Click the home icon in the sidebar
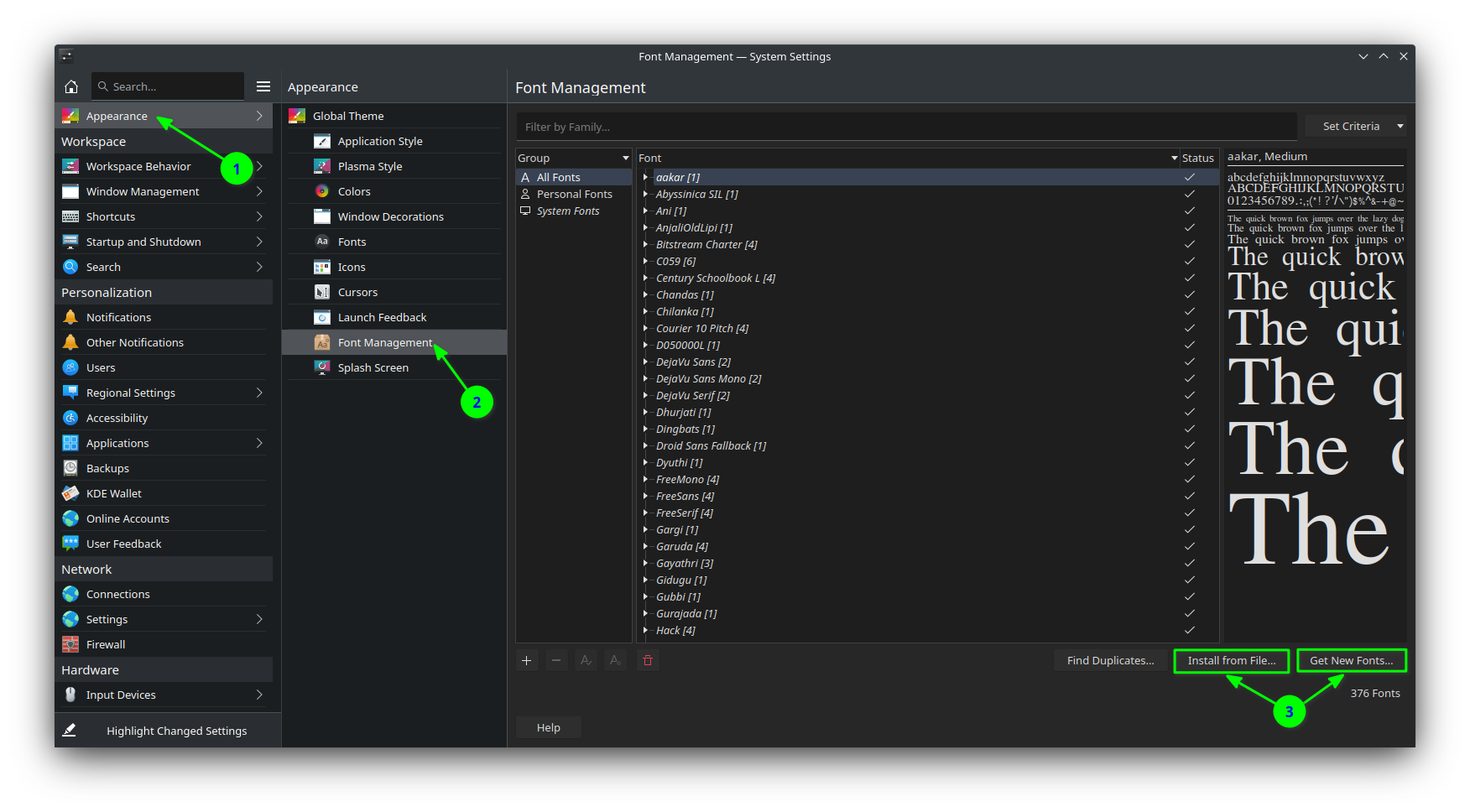1470x812 pixels. [x=71, y=86]
